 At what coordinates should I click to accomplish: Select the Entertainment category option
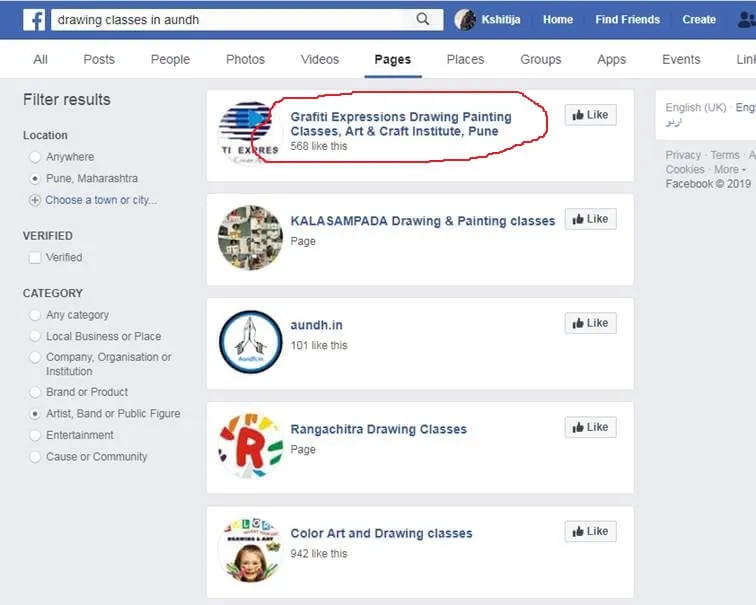point(35,436)
